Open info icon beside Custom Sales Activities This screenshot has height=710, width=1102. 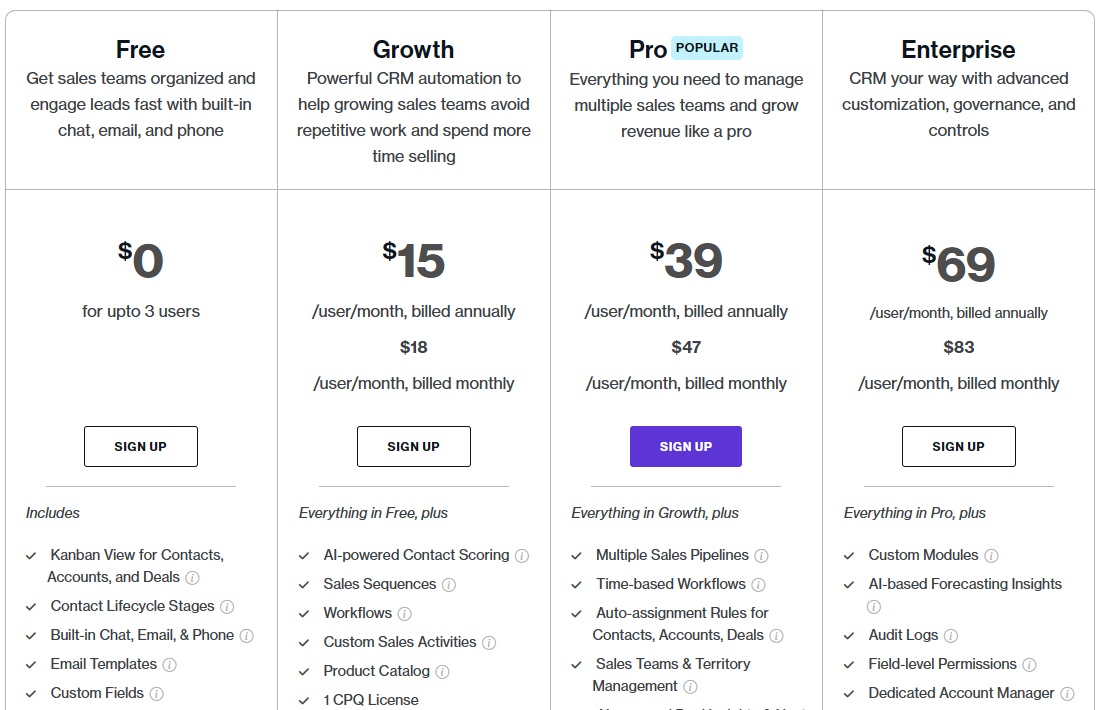point(489,643)
